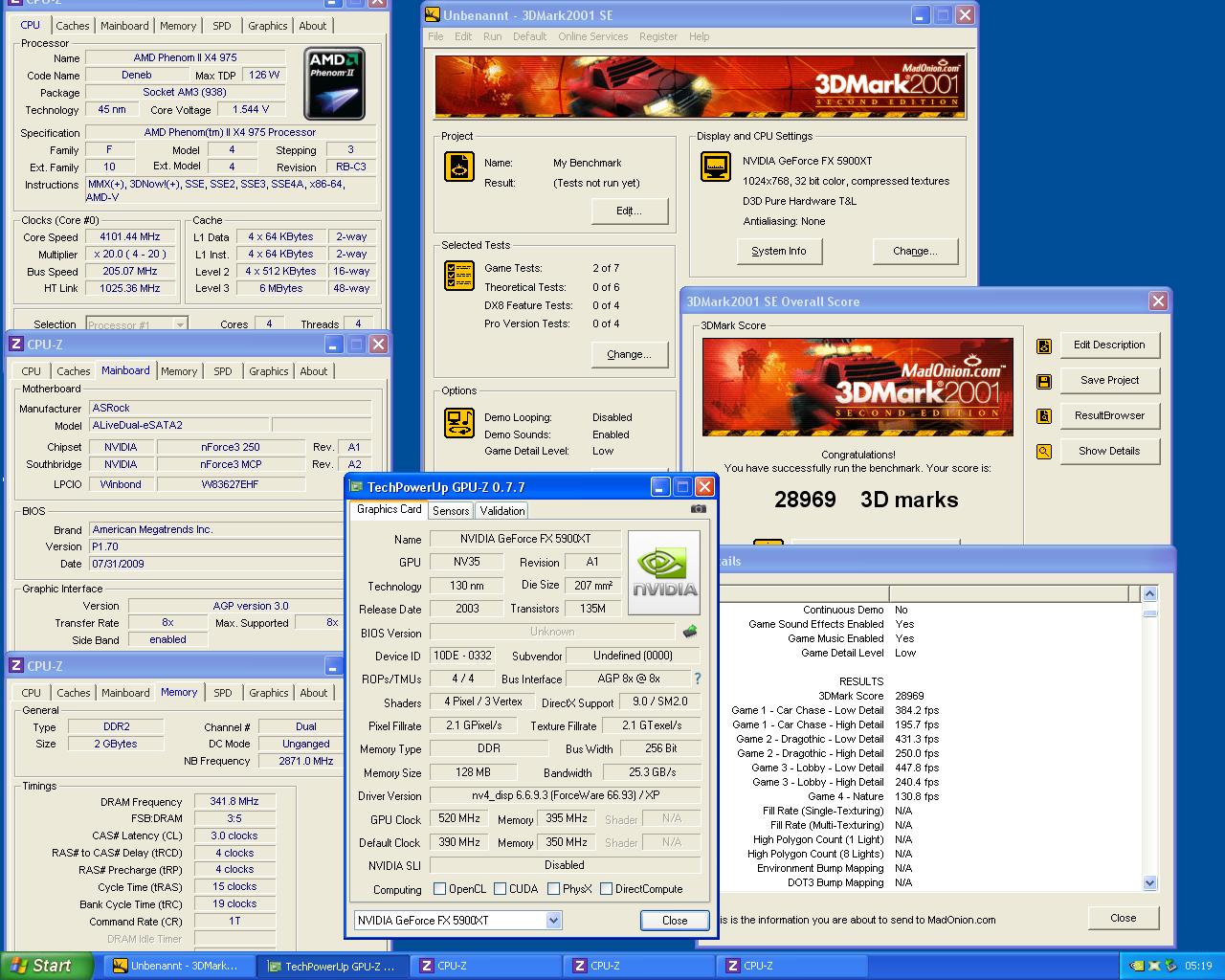Click the ResultBrowser icon
The image size is (1225, 980).
pos(1044,416)
